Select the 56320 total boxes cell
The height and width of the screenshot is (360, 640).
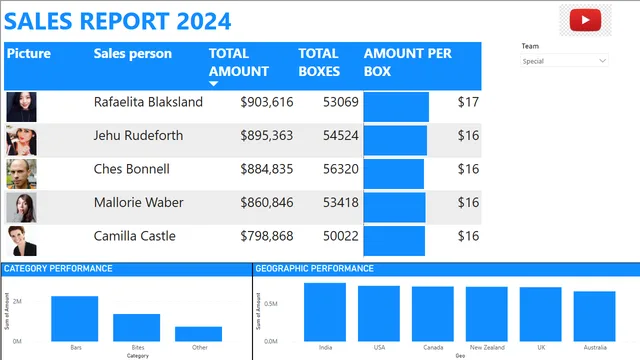[341, 169]
